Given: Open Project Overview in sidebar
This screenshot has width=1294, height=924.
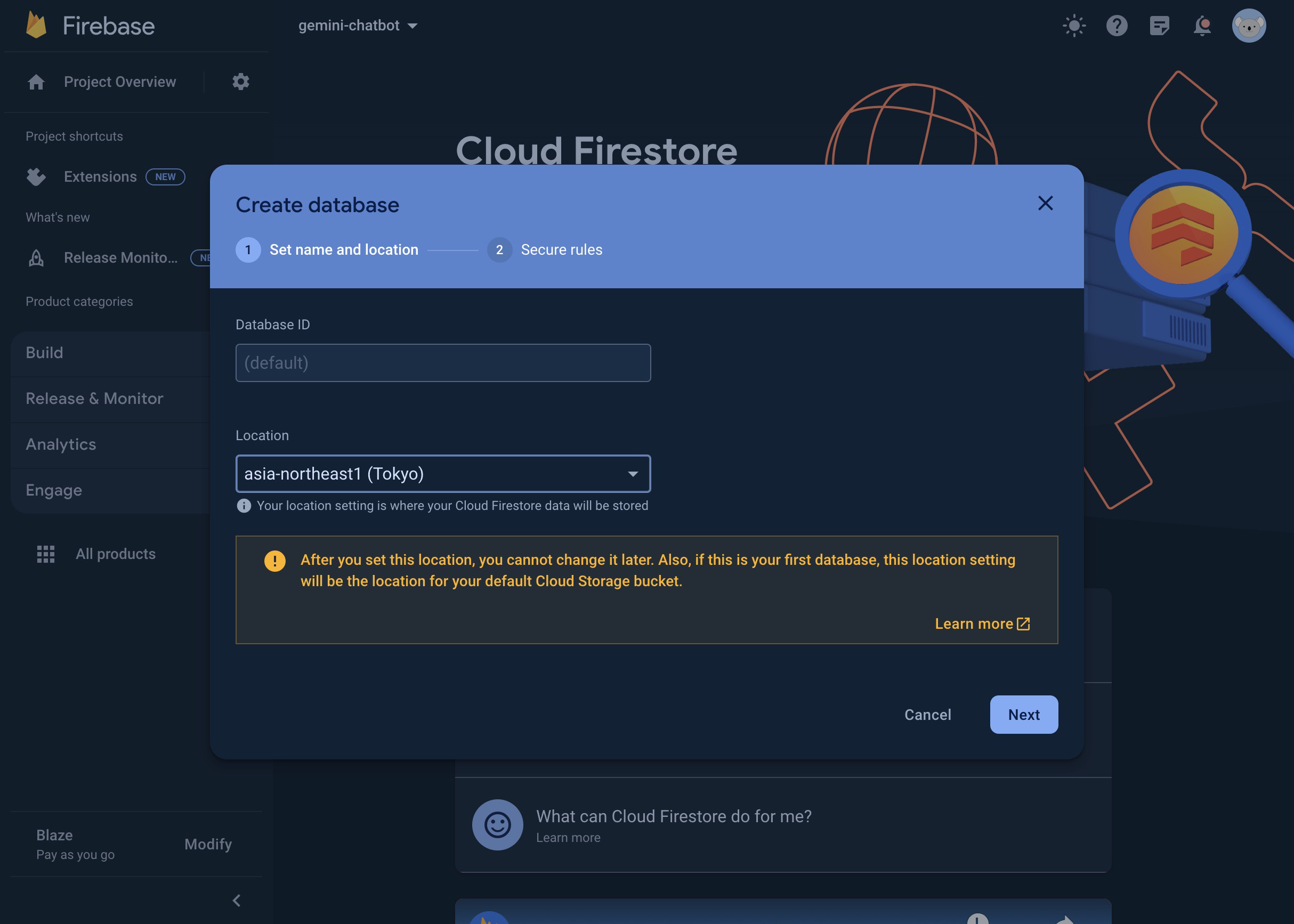Looking at the screenshot, I should click(x=119, y=82).
